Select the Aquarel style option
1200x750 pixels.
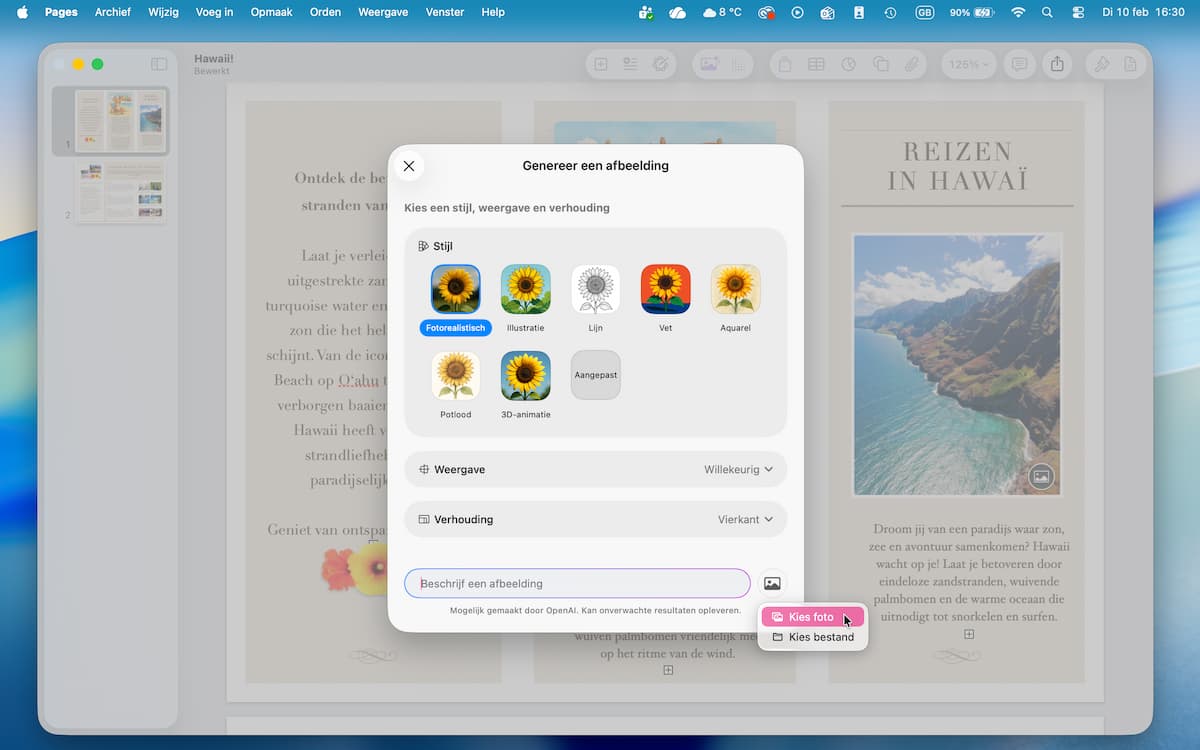point(735,290)
